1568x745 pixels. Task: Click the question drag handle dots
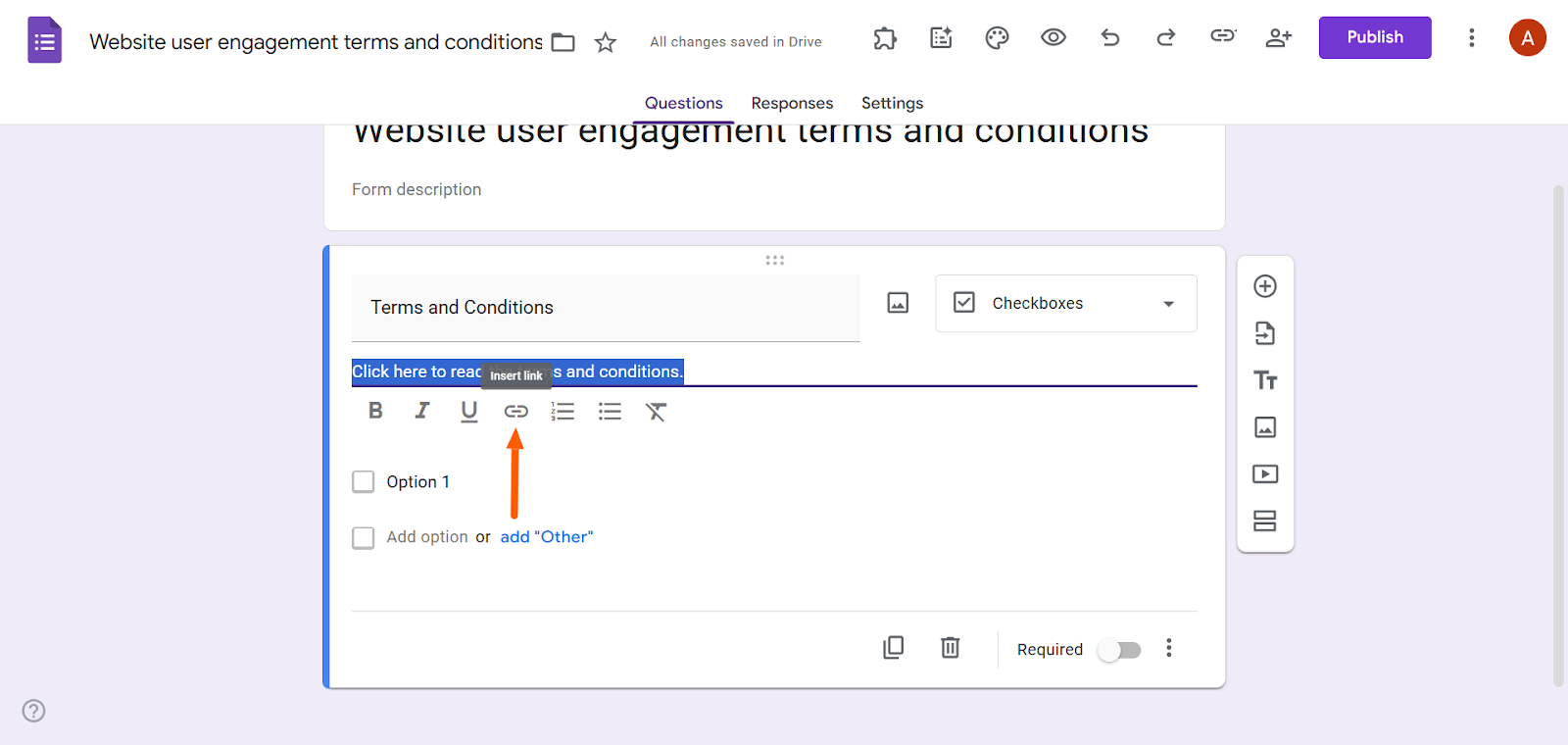775,261
